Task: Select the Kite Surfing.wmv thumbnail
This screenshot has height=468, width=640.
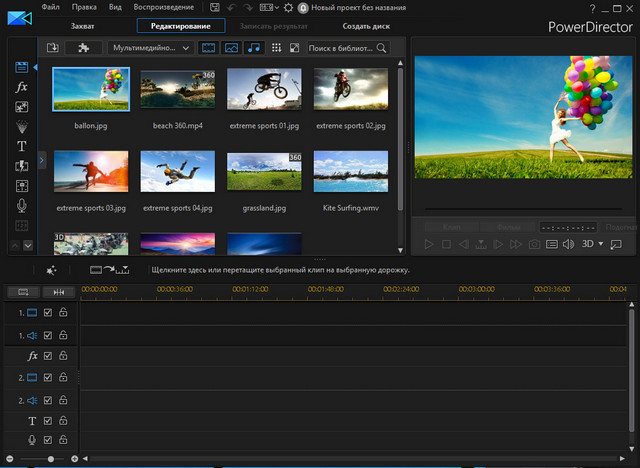Action: coord(350,171)
